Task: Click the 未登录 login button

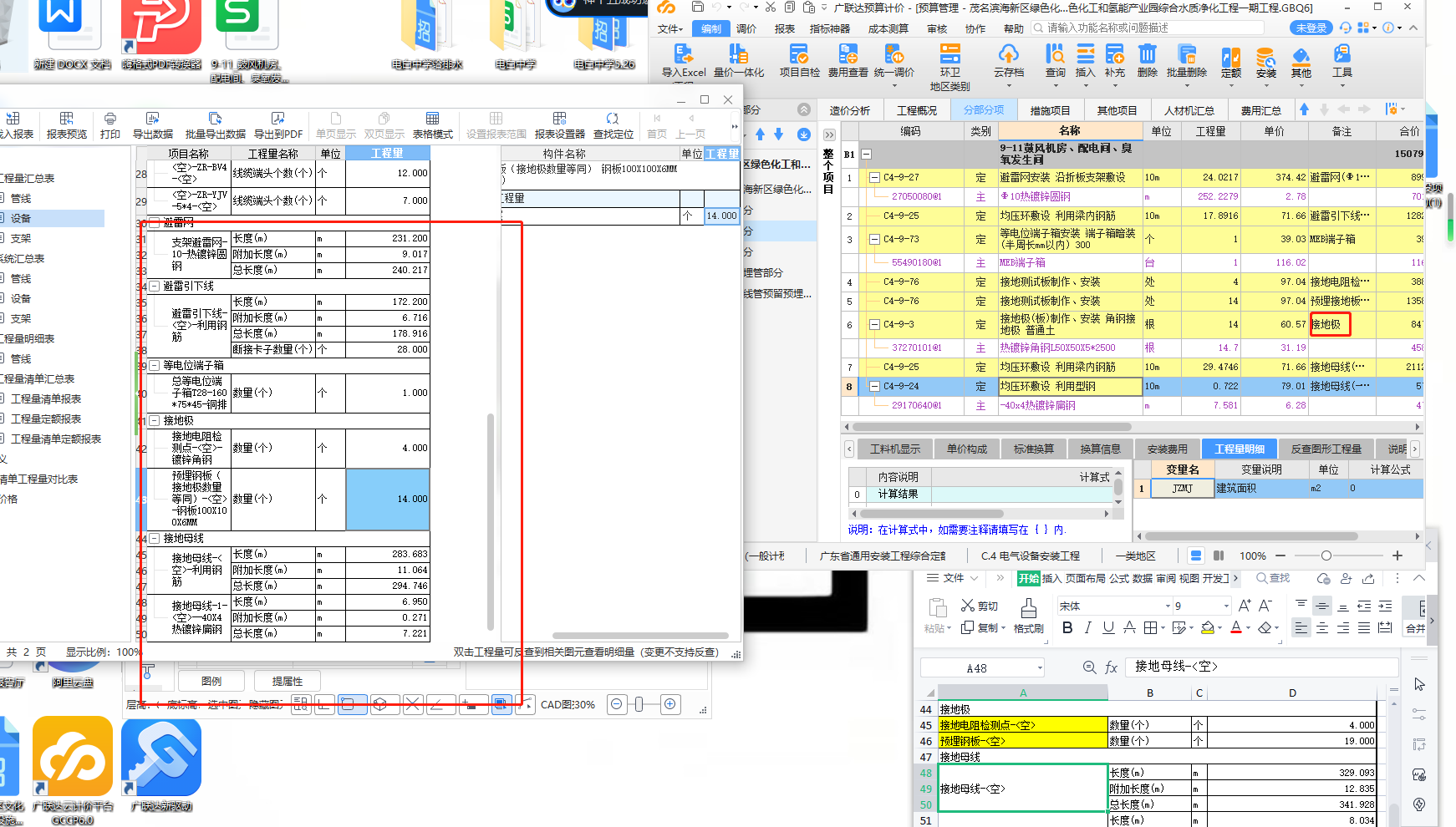Action: (1311, 28)
